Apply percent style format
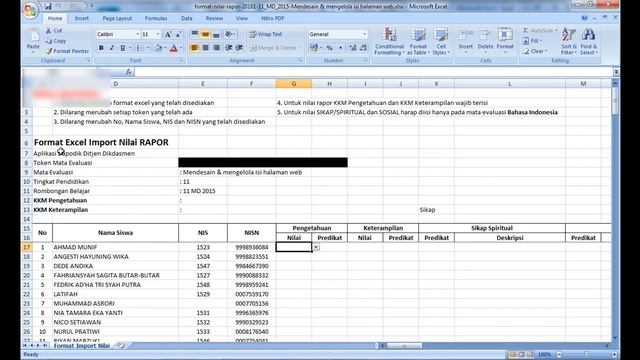The image size is (640, 360). (329, 48)
